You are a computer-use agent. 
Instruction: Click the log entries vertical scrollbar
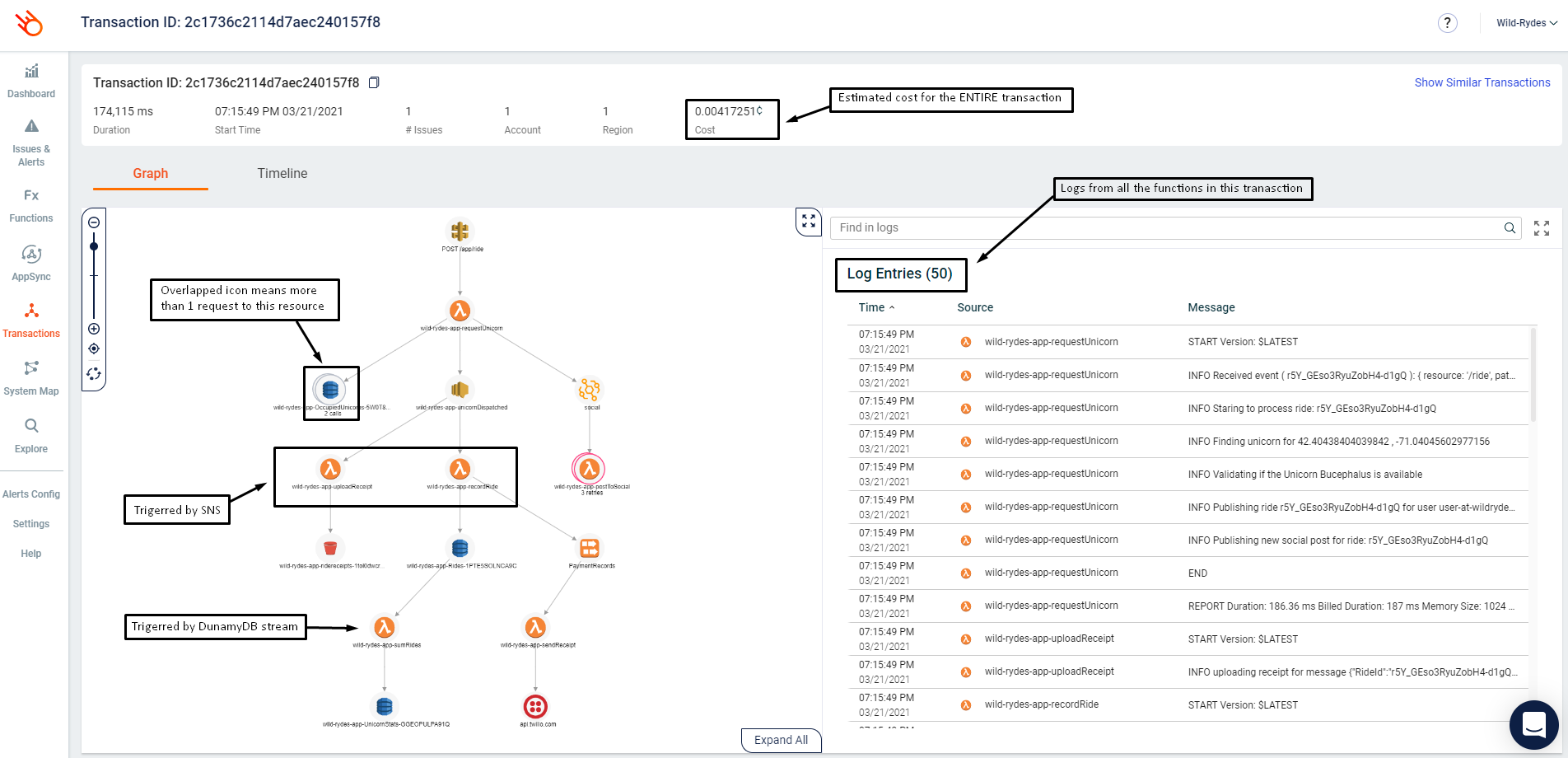(x=1533, y=375)
